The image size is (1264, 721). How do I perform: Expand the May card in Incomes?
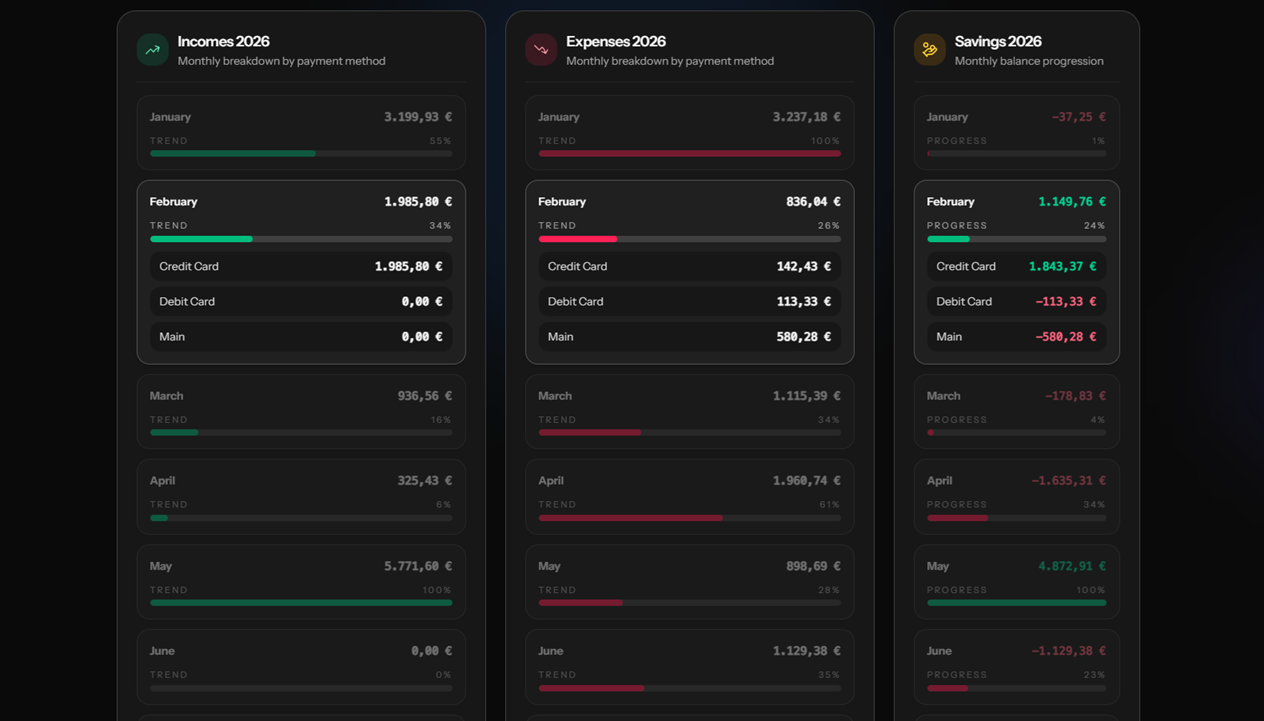coord(301,582)
